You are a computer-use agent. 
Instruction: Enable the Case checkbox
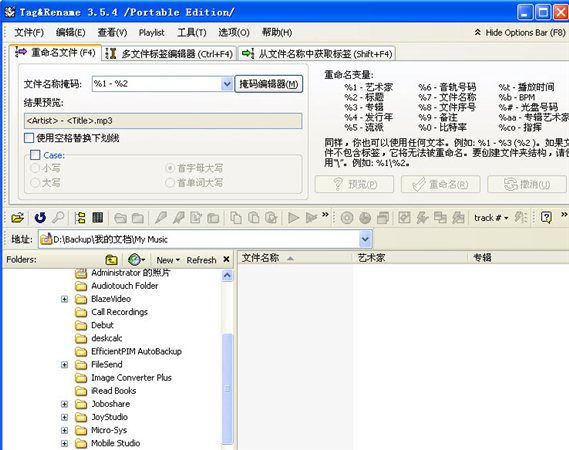(35, 155)
